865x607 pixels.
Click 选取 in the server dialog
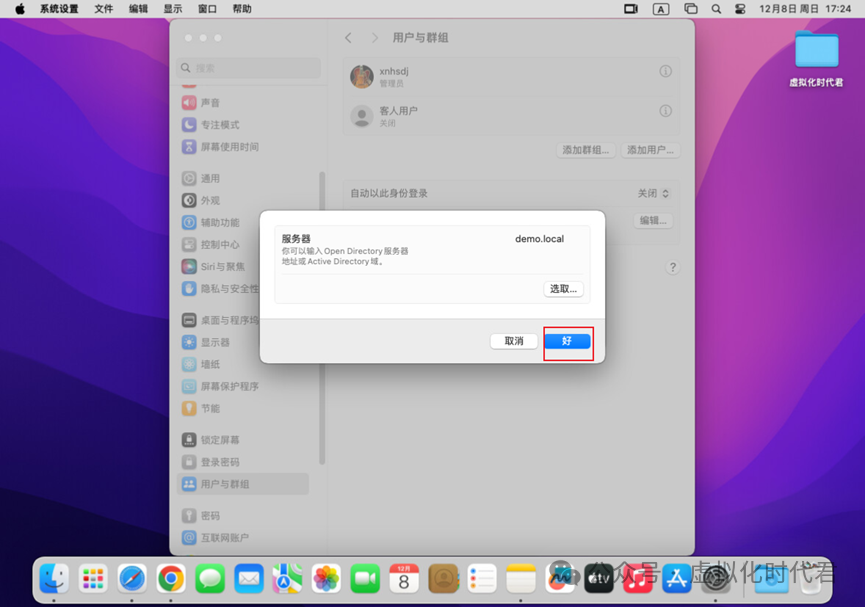click(562, 288)
